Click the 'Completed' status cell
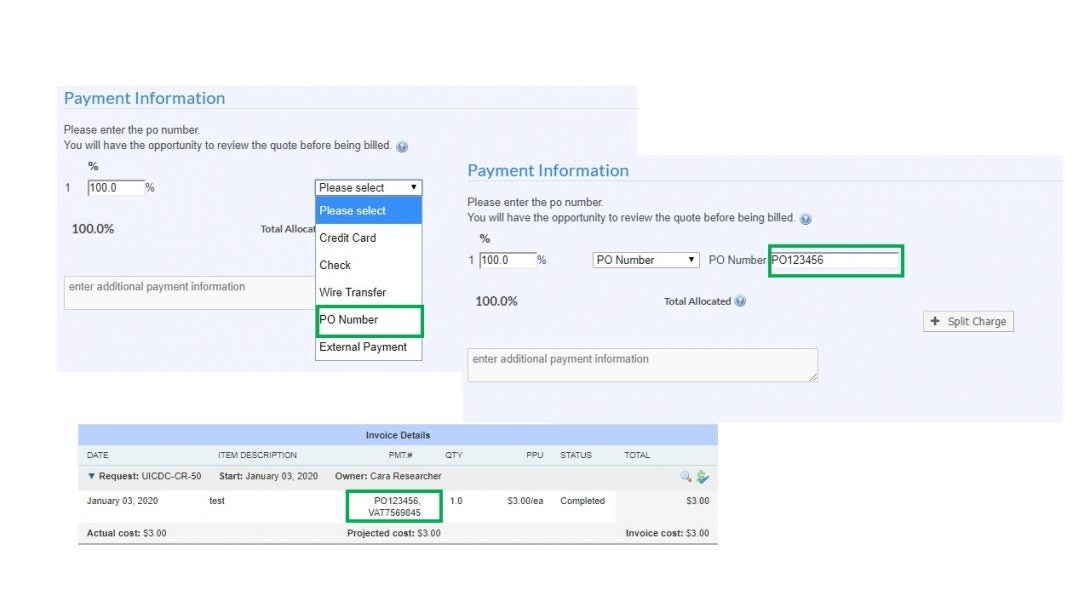This screenshot has width=1090, height=613. [583, 500]
